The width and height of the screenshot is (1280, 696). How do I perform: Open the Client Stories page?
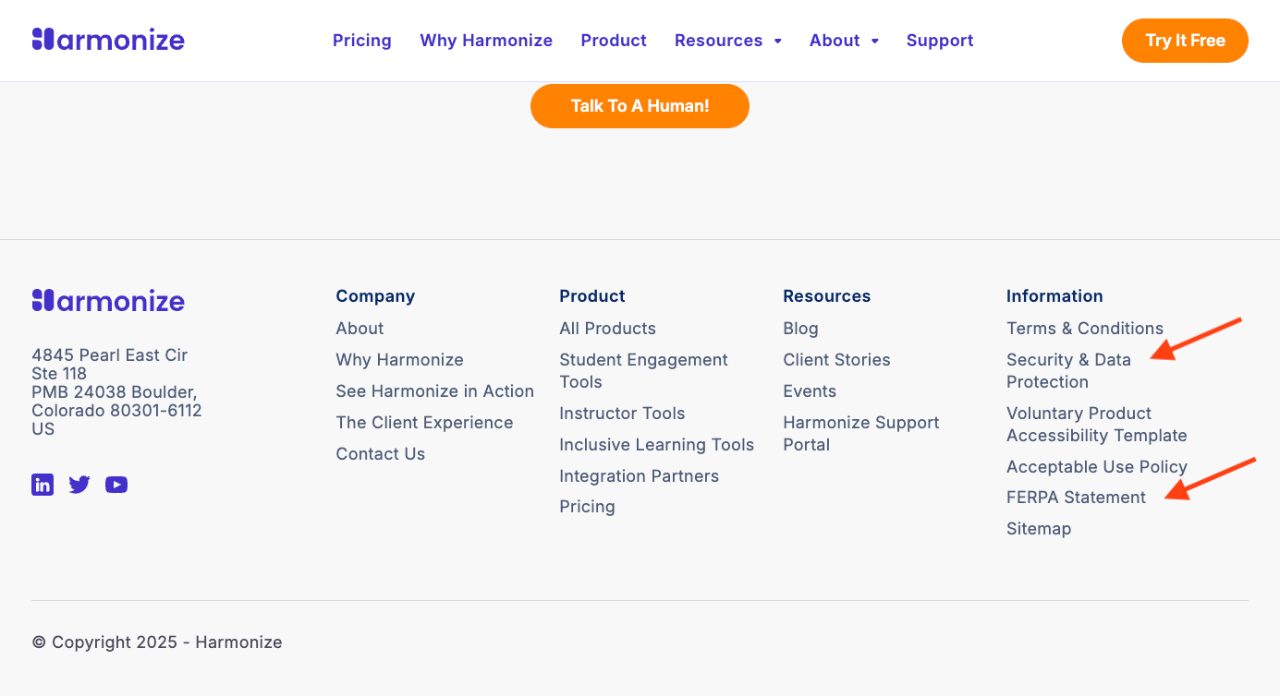(x=836, y=359)
